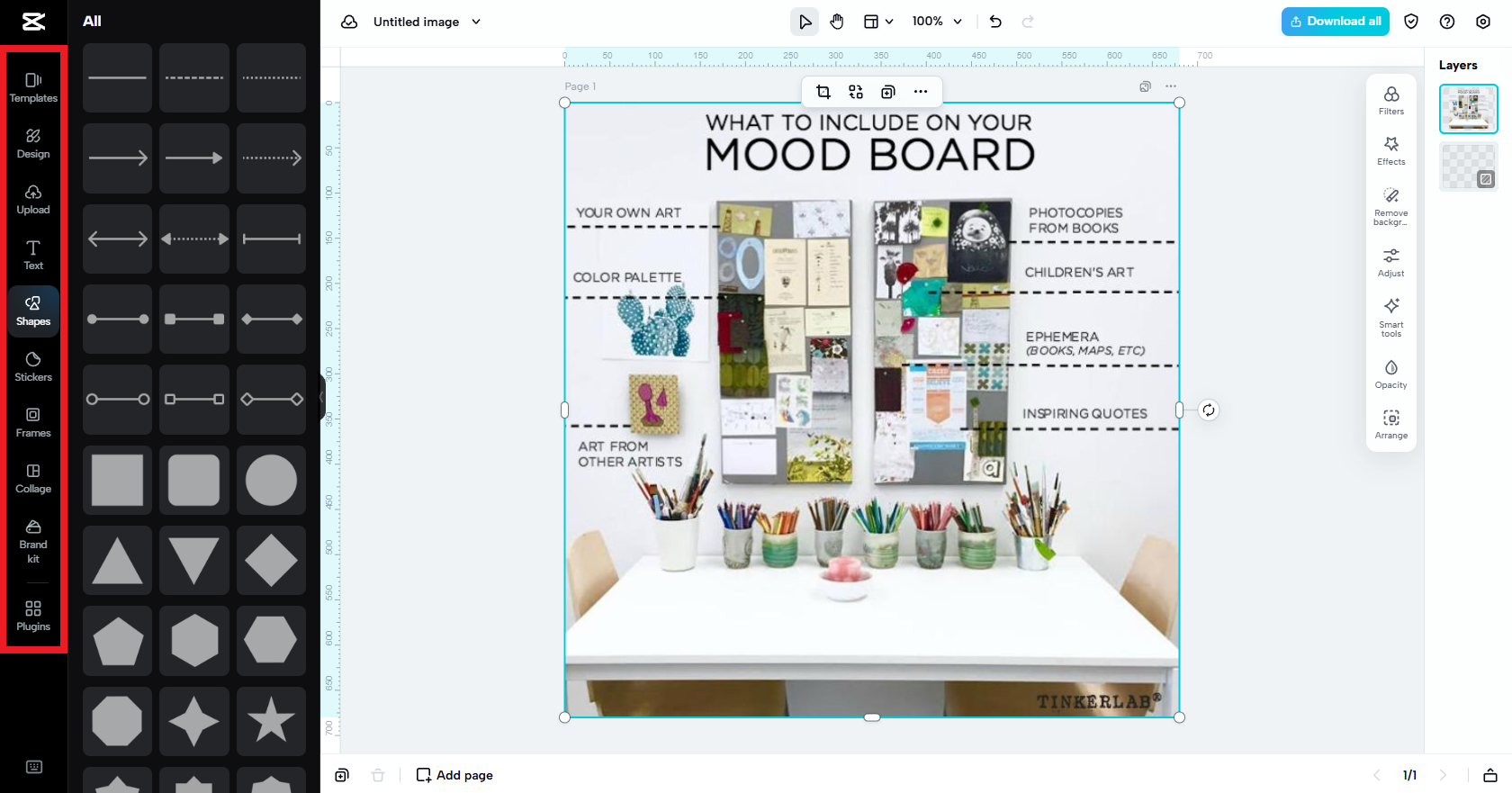Open Page 1 more options menu
This screenshot has width=1512, height=793.
pyautogui.click(x=1170, y=86)
